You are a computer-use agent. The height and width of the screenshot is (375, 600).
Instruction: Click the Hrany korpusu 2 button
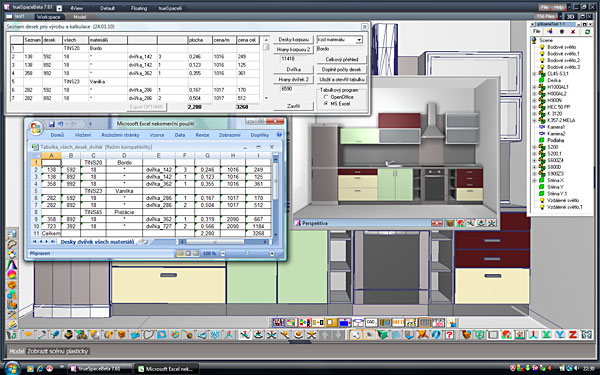(x=293, y=49)
